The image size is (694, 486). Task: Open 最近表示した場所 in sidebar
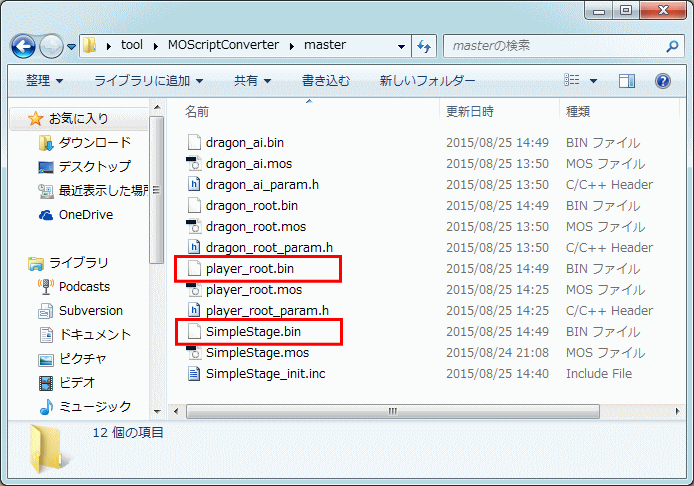[93, 190]
